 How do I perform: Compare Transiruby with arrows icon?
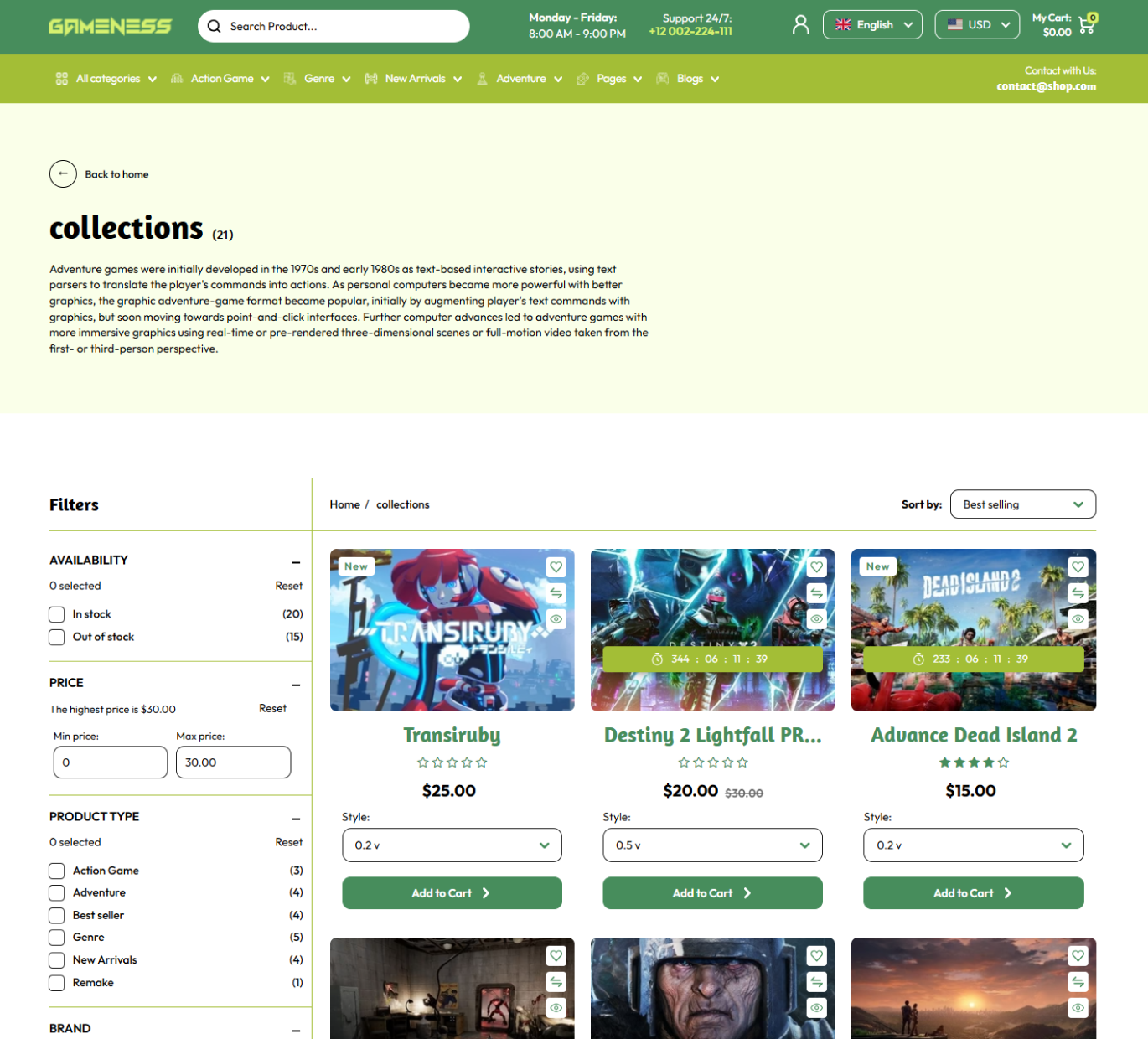556,593
